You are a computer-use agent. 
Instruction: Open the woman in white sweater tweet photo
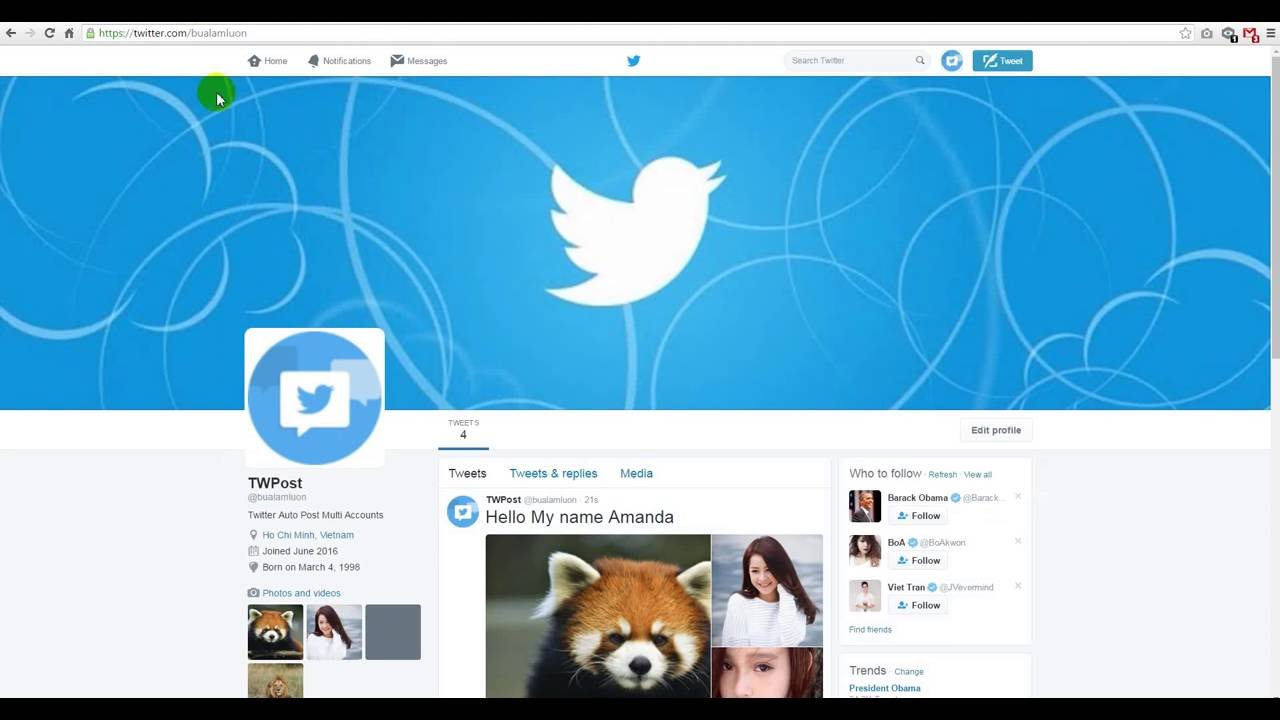click(x=767, y=590)
